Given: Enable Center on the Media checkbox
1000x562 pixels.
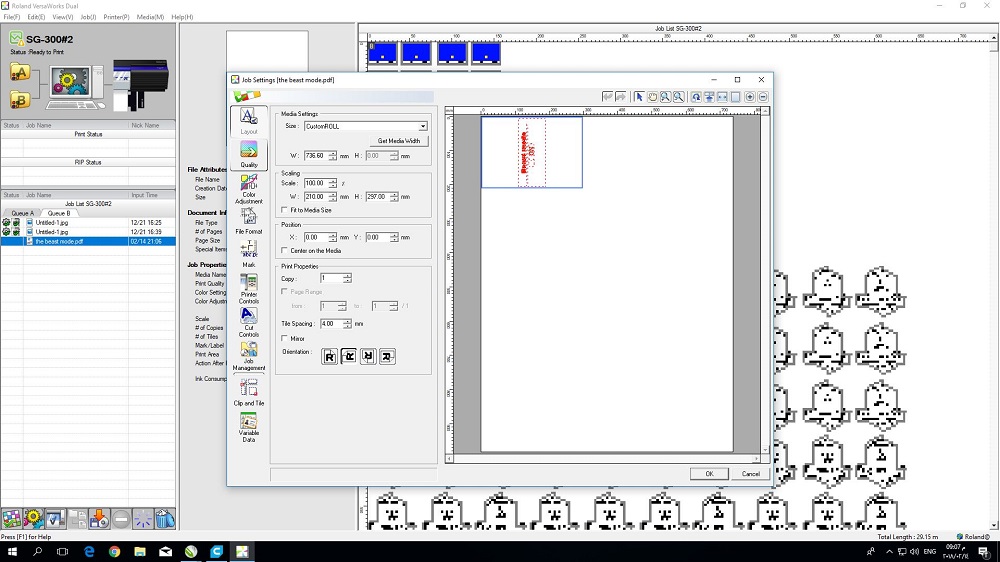Looking at the screenshot, I should click(284, 251).
